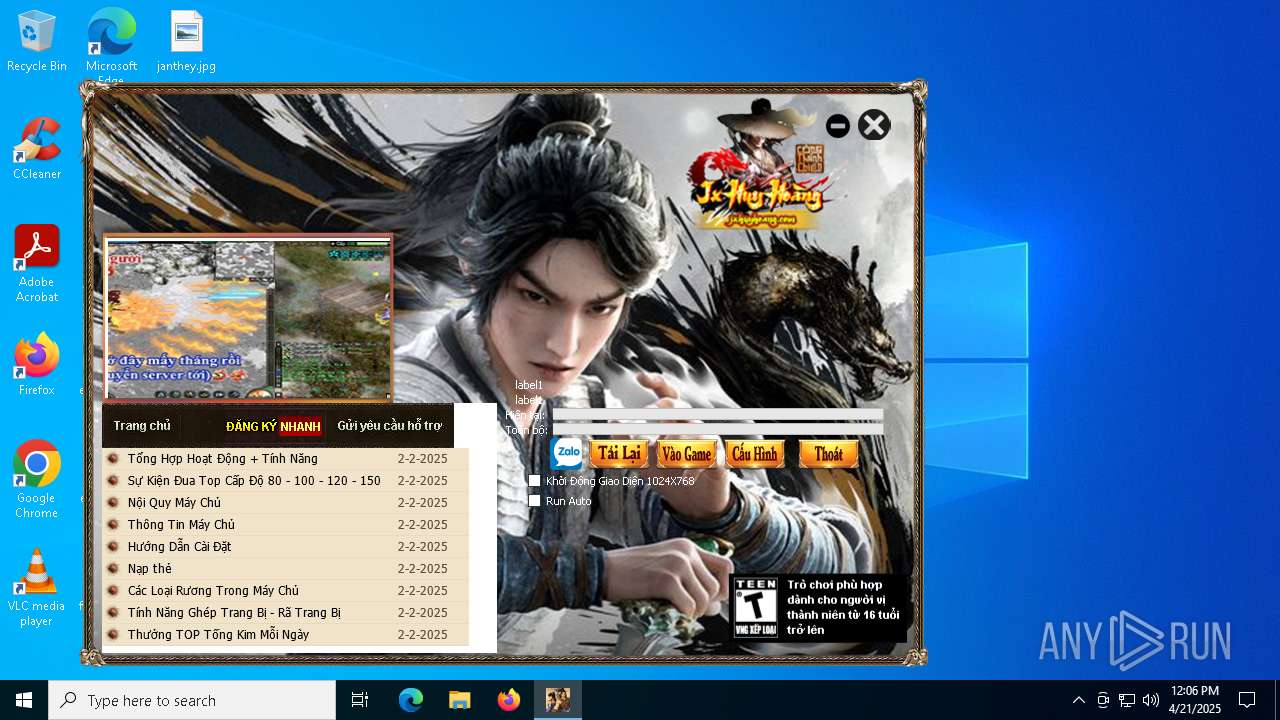This screenshot has height=720, width=1280.
Task: Click the game screenshot thumbnail banner
Action: tap(248, 318)
